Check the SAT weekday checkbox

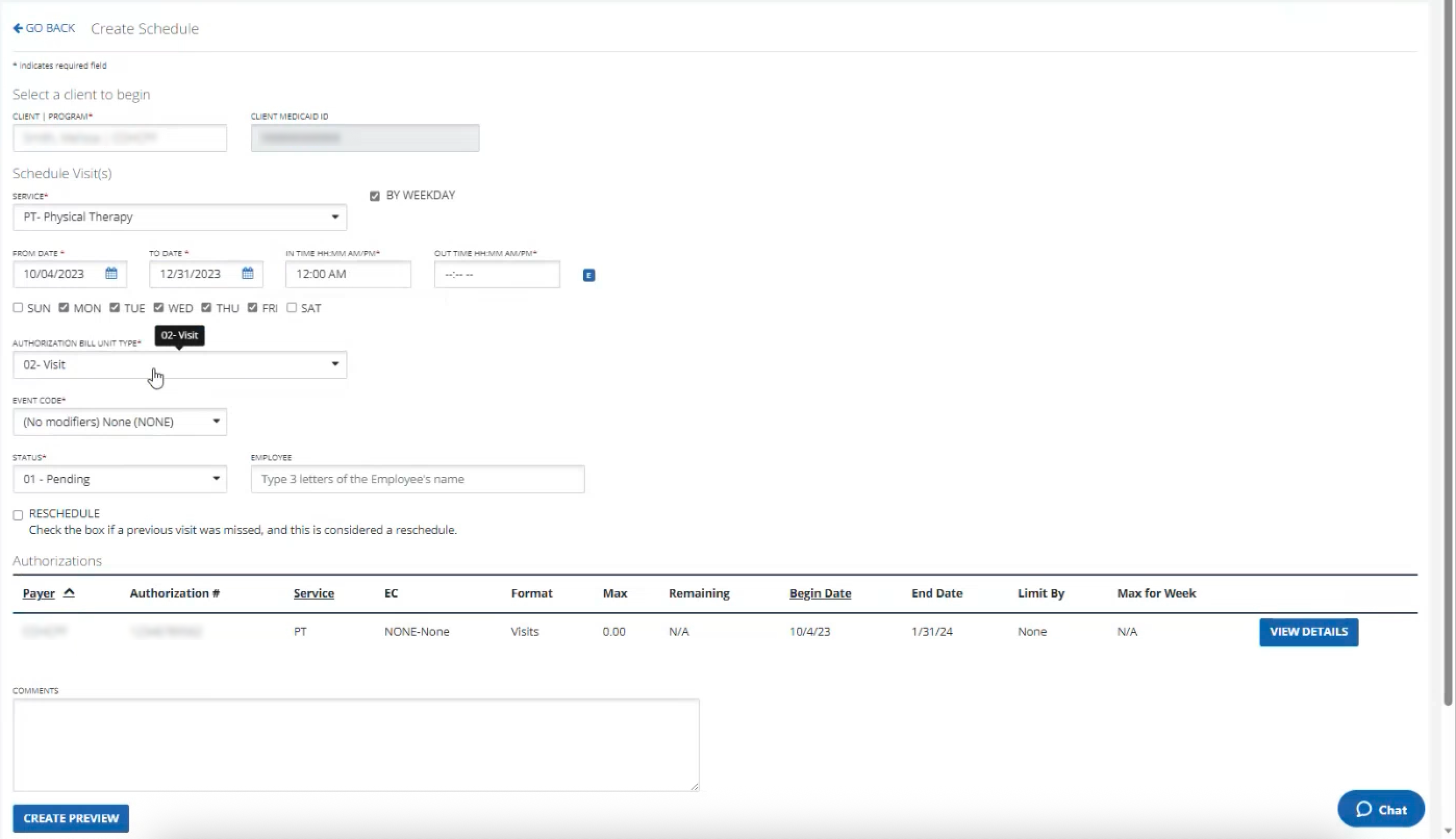pyautogui.click(x=292, y=308)
